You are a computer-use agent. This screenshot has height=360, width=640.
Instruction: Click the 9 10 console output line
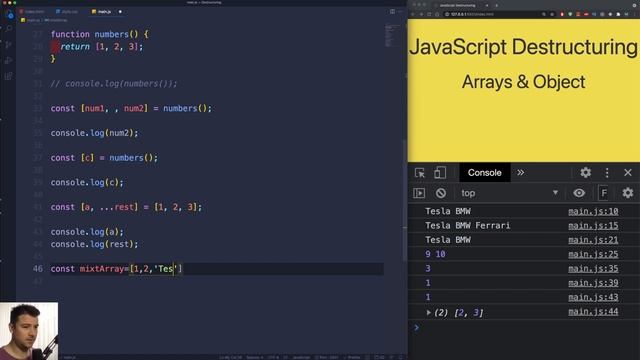(435, 254)
